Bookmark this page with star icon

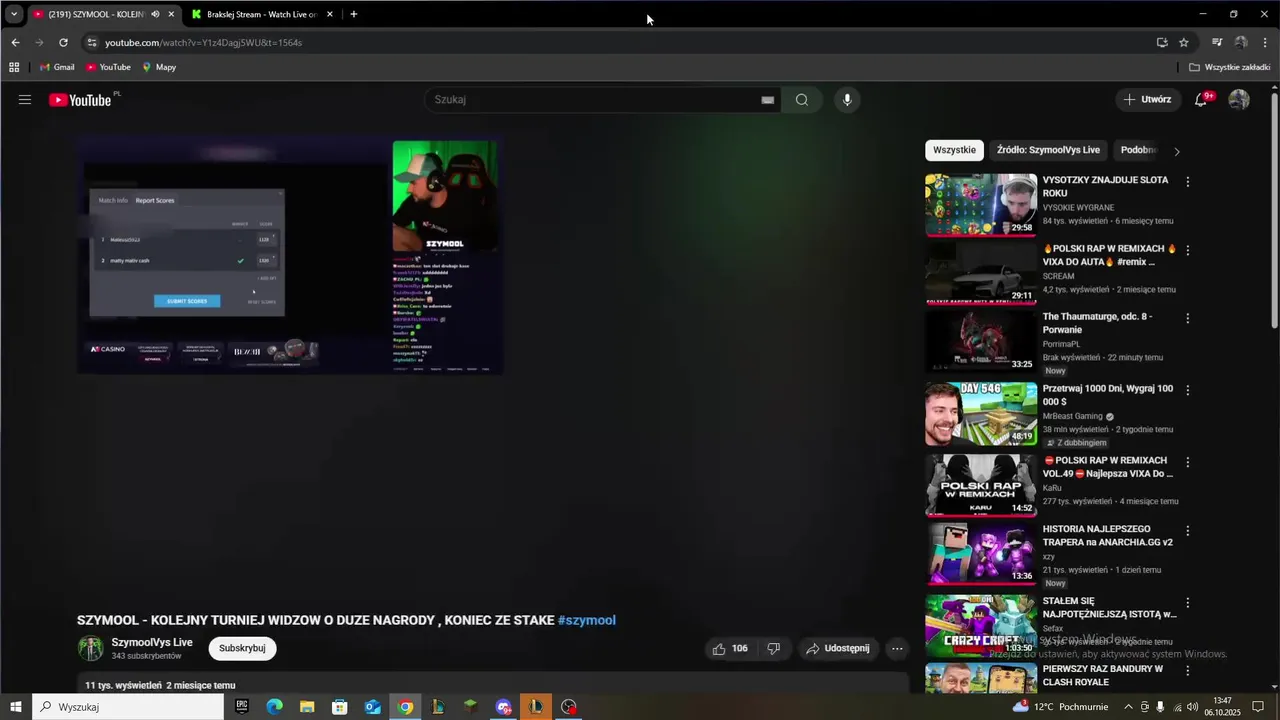[1184, 43]
